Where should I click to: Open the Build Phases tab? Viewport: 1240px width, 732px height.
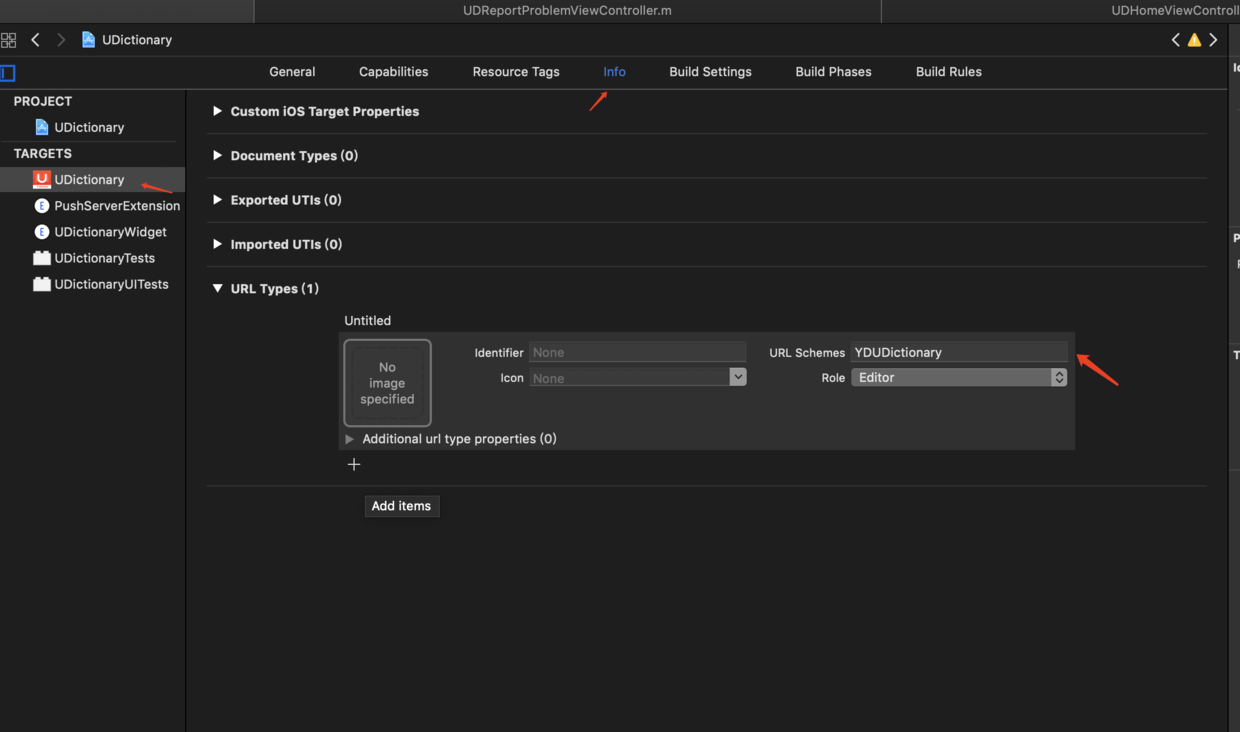[833, 72]
